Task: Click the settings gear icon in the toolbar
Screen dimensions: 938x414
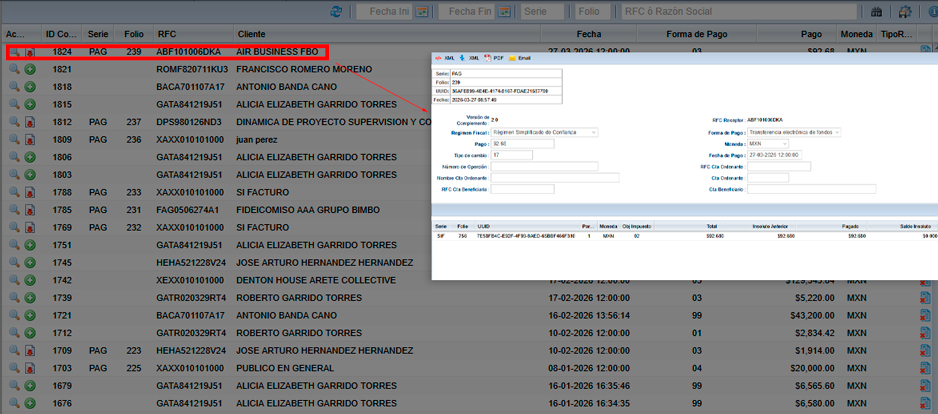Action: pos(905,11)
